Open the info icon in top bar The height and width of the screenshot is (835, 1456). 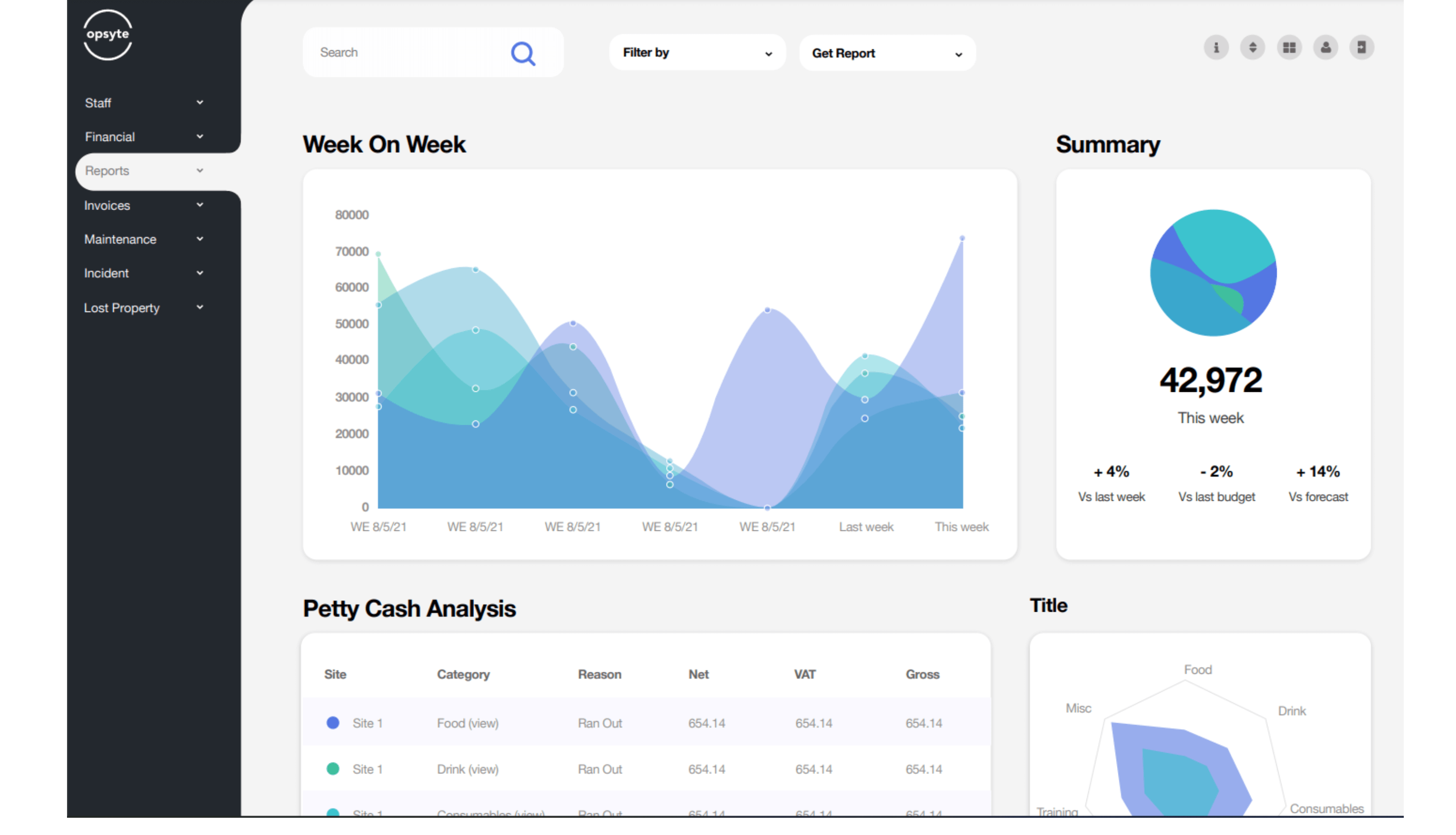click(1216, 48)
